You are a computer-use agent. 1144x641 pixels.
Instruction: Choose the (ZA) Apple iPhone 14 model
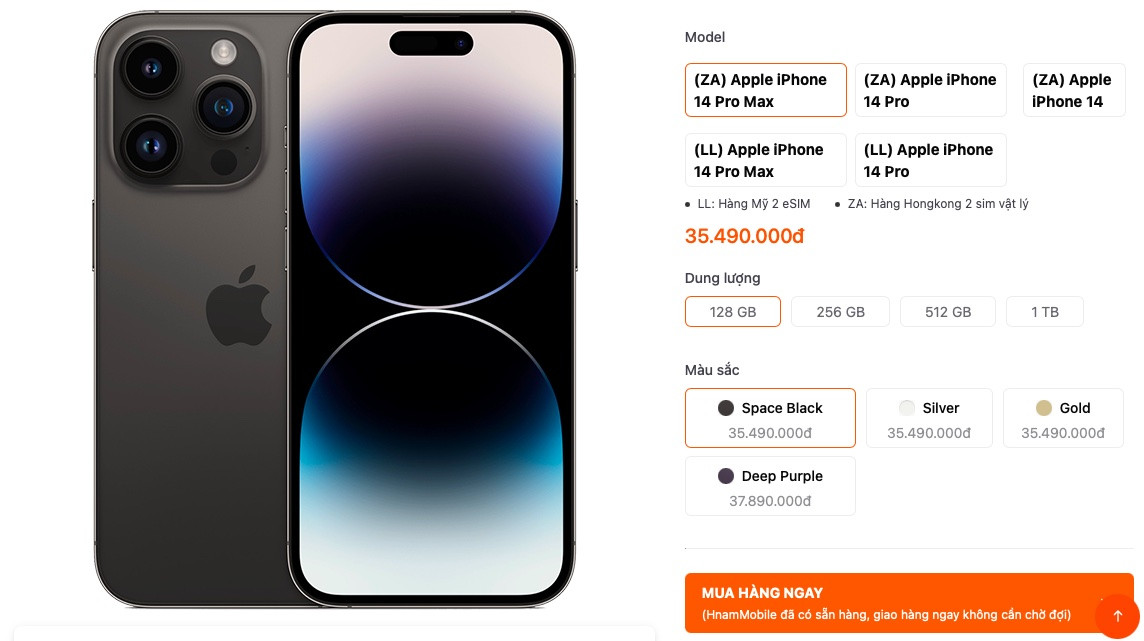point(1074,90)
